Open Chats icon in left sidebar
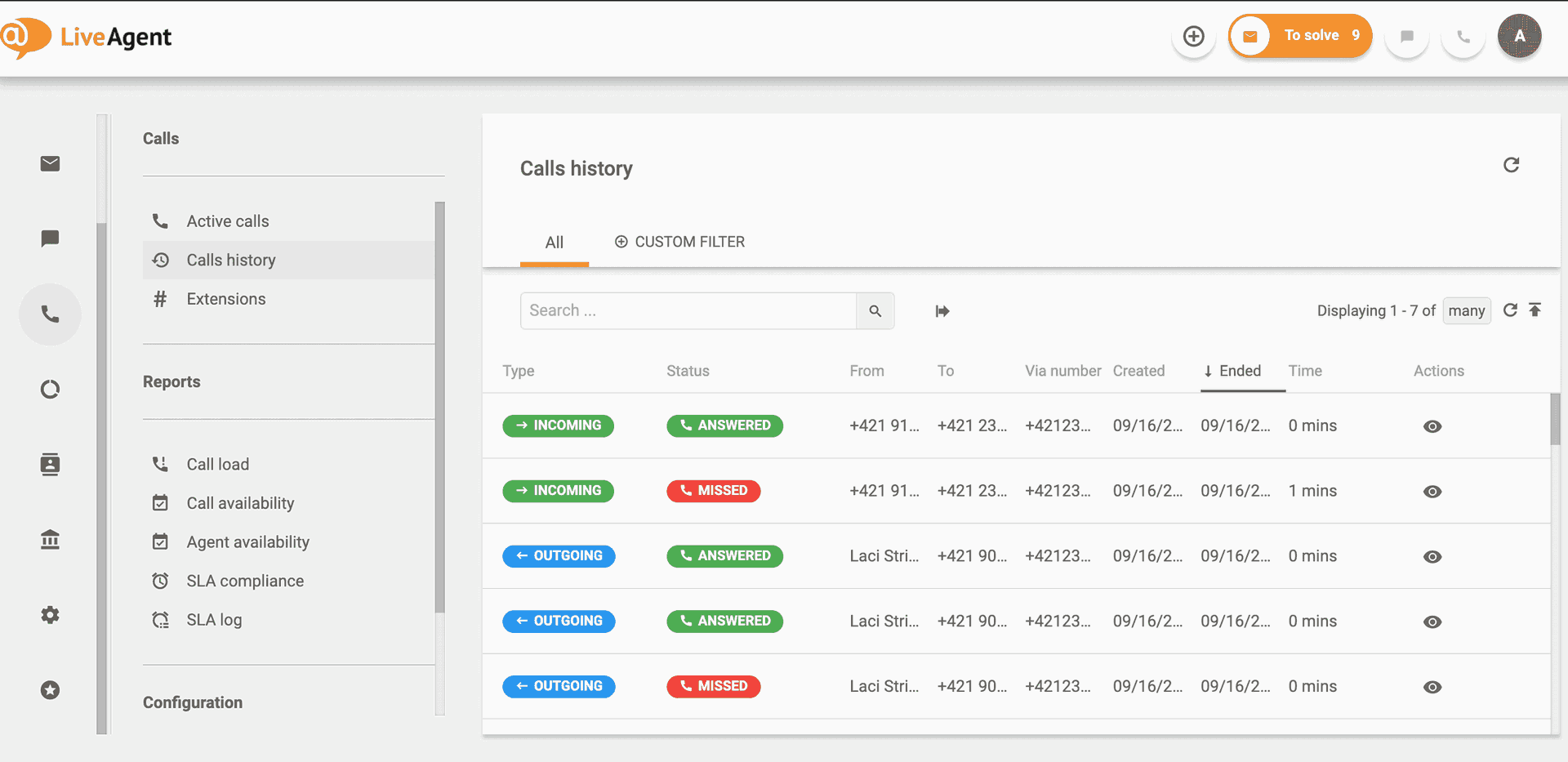Viewport: 1568px width, 762px height. (50, 238)
